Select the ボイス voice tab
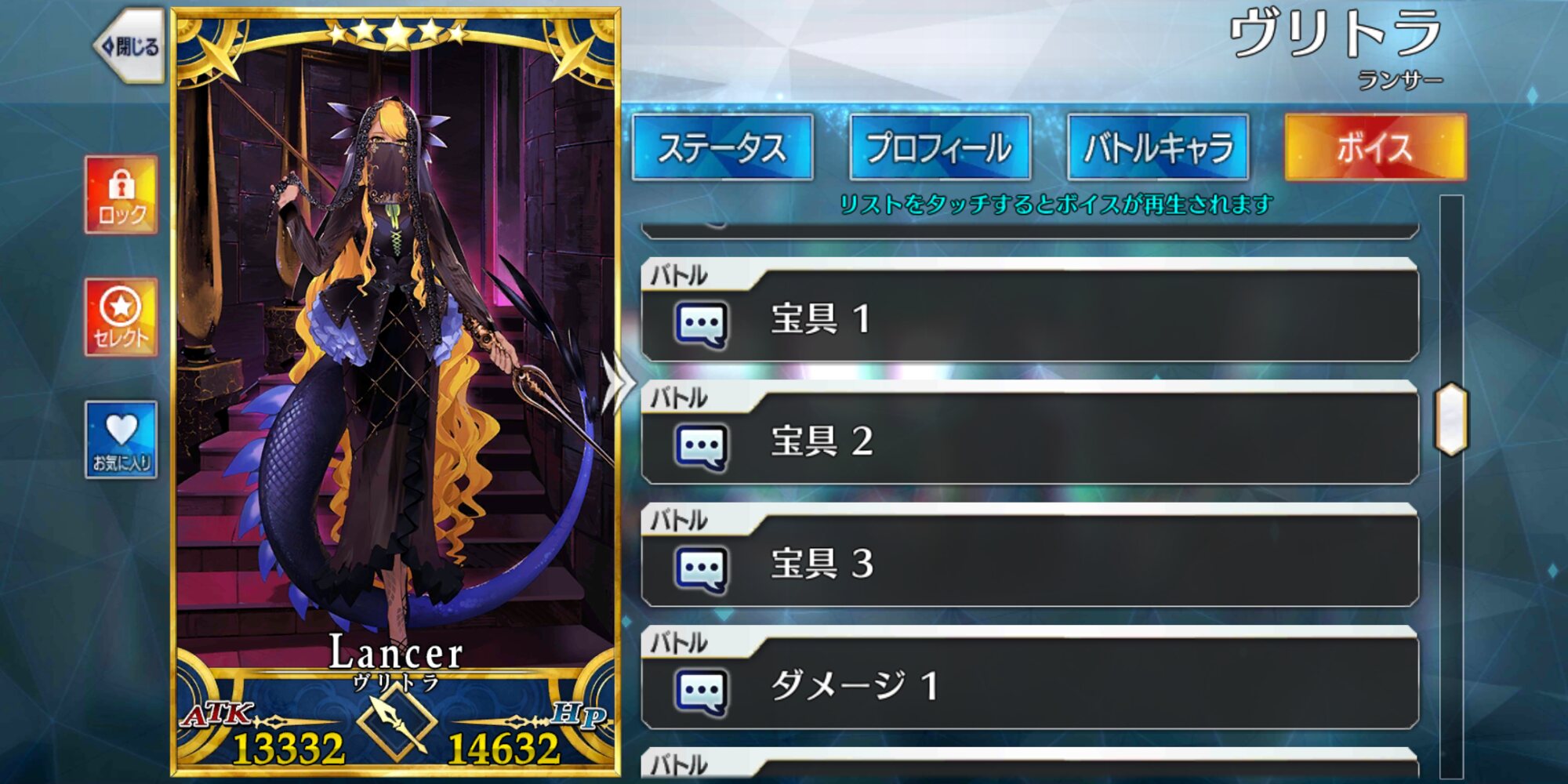This screenshot has width=1568, height=784. pos(1375,147)
